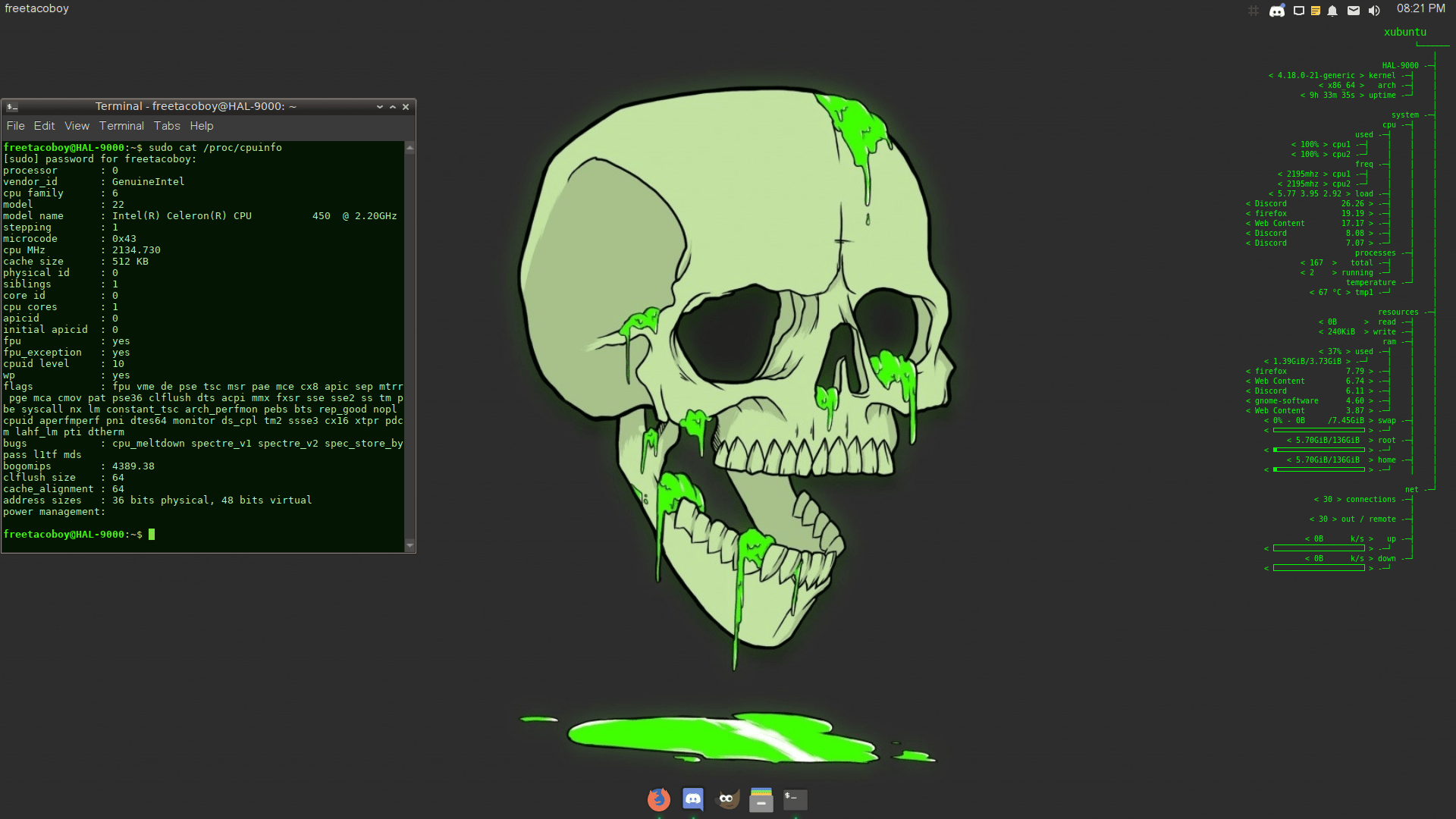Viewport: 1456px width, 819px height.
Task: Launch Firefox from the dock
Action: [x=658, y=799]
